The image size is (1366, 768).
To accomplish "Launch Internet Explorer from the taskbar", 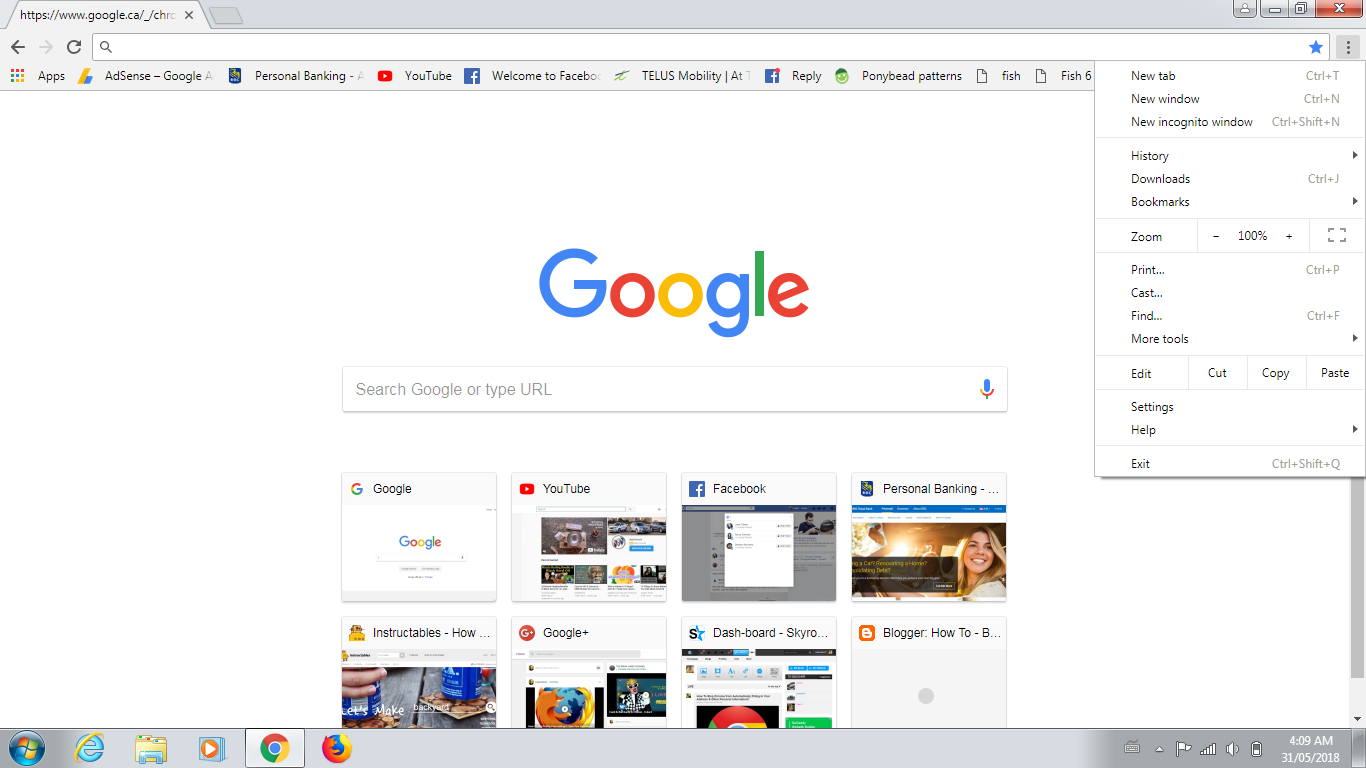I will pyautogui.click(x=90, y=748).
